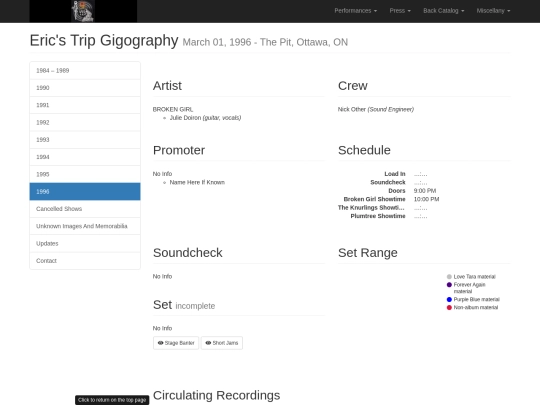This screenshot has height=405, width=540.
Task: Click the Updates sidebar link
Action: (x=85, y=243)
